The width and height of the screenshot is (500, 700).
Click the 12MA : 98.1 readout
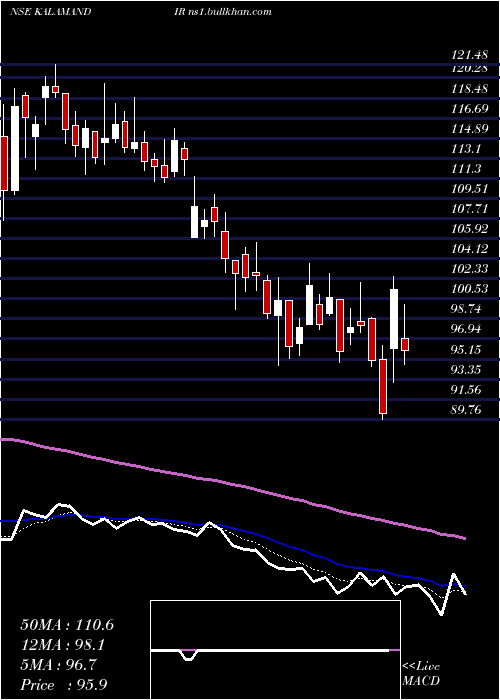[64, 645]
